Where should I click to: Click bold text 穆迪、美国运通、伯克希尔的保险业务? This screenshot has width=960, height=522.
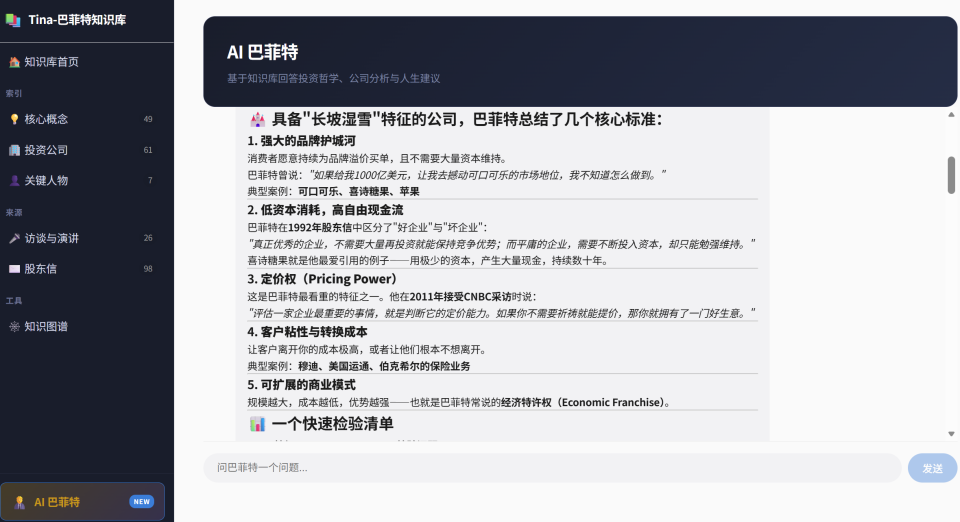click(x=384, y=367)
